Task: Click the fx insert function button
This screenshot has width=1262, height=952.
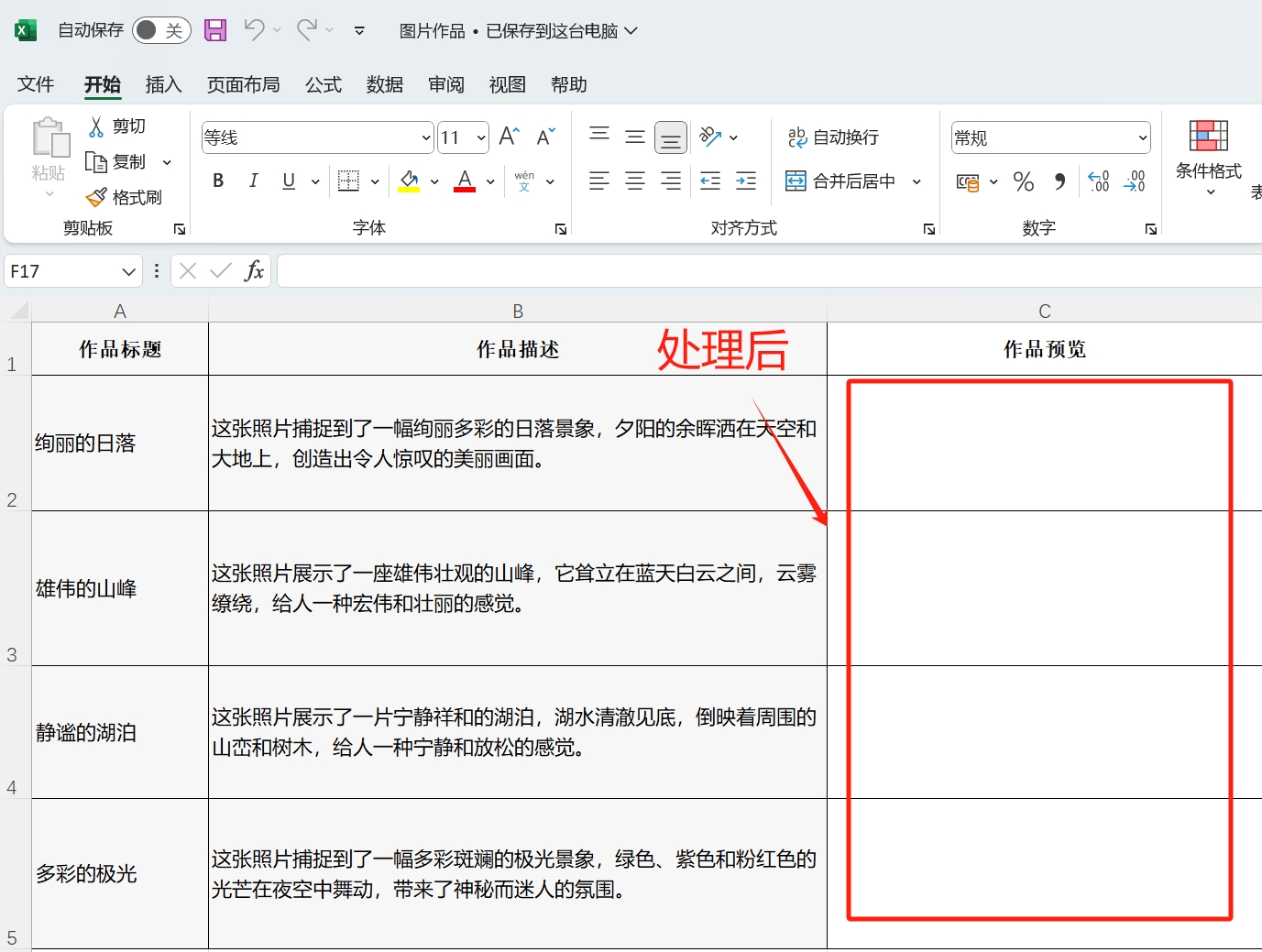Action: [x=254, y=270]
